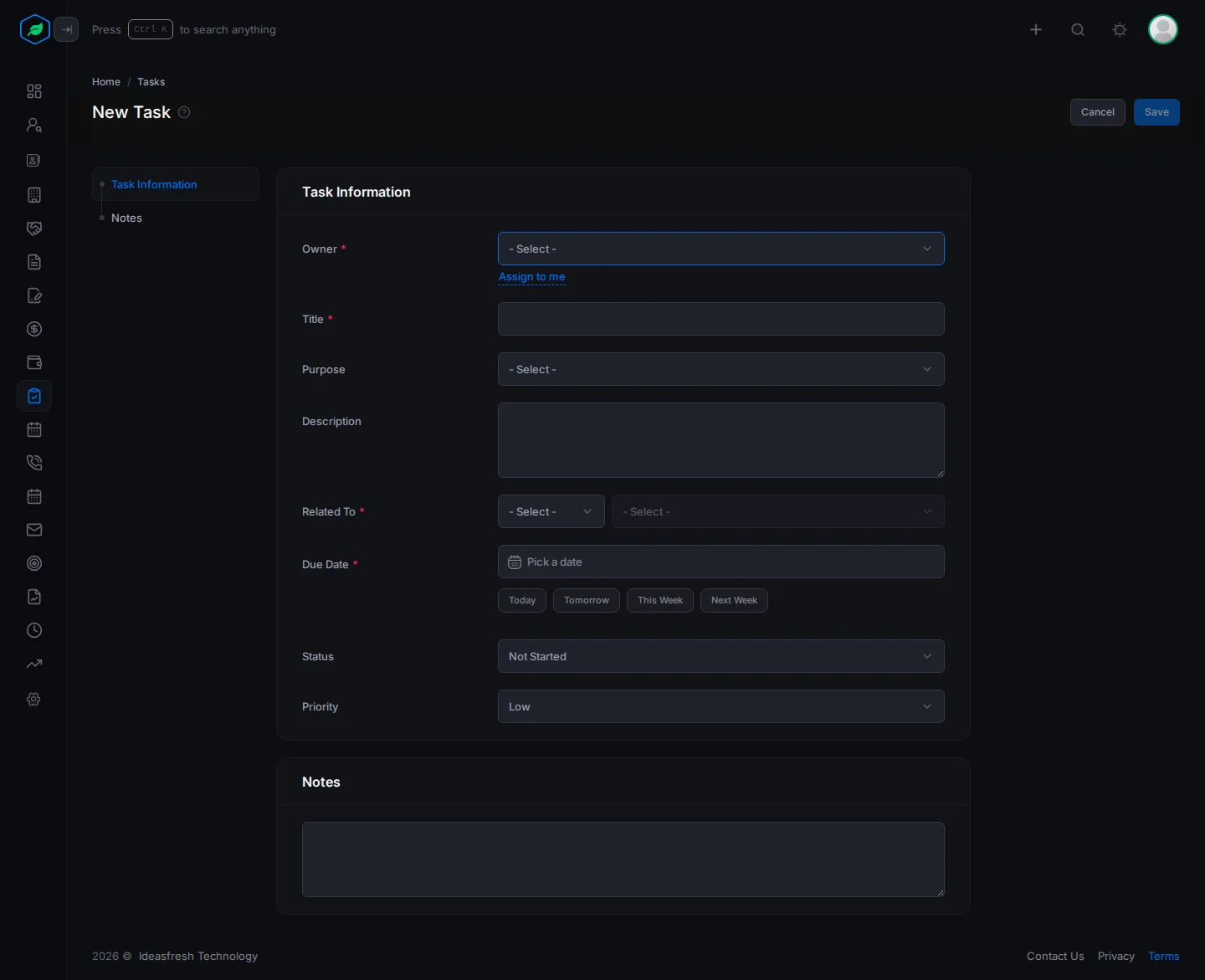Click the plus quick-add icon in header
Viewport: 1205px width, 980px height.
(x=1036, y=29)
